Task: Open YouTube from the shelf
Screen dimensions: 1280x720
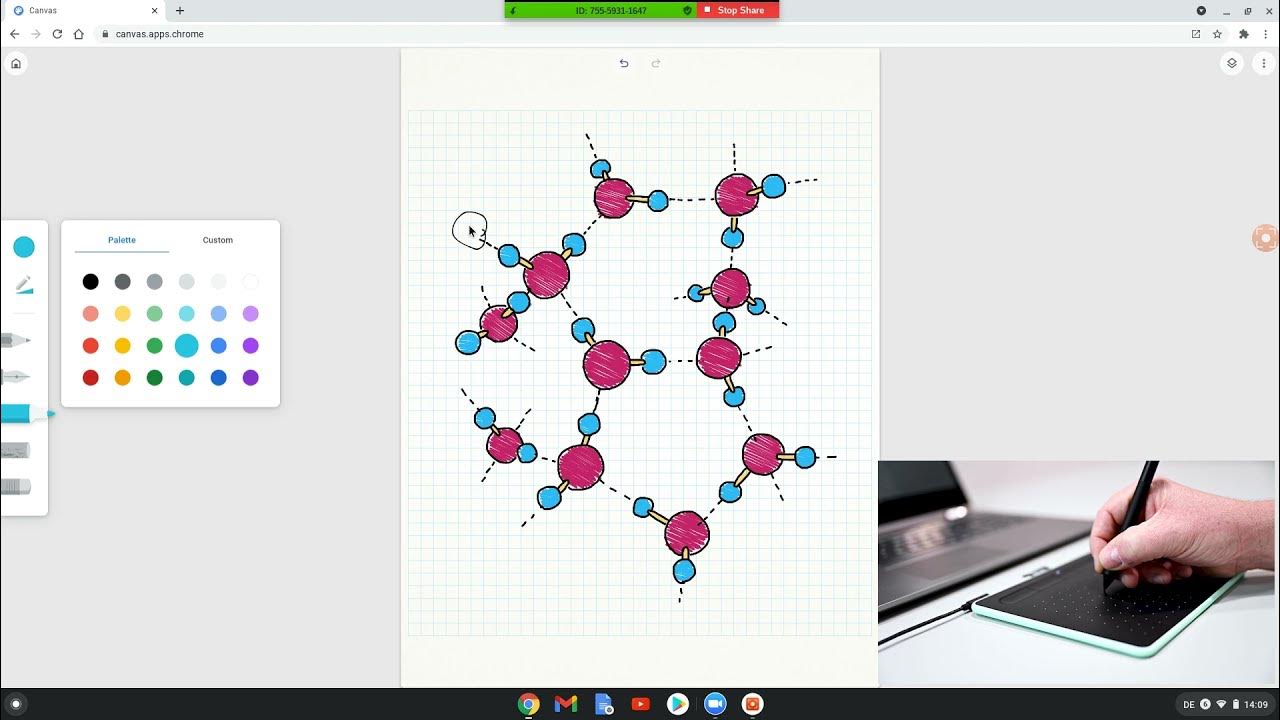Action: tap(641, 704)
